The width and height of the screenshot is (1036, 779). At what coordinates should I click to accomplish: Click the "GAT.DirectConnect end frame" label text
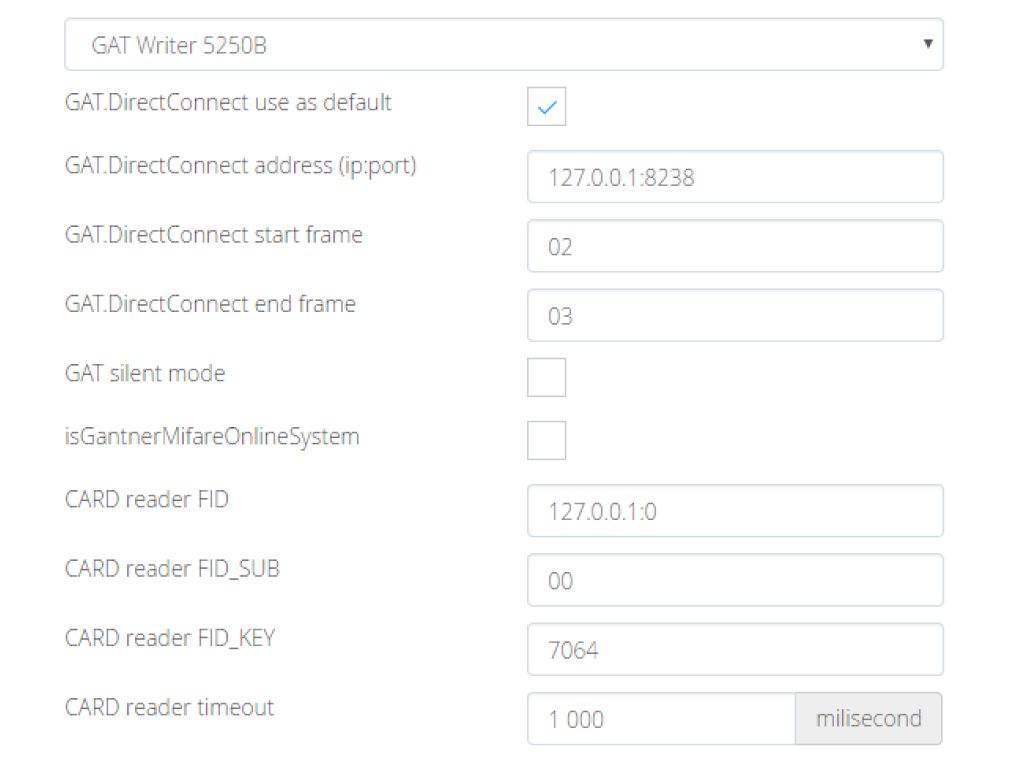[x=210, y=304]
